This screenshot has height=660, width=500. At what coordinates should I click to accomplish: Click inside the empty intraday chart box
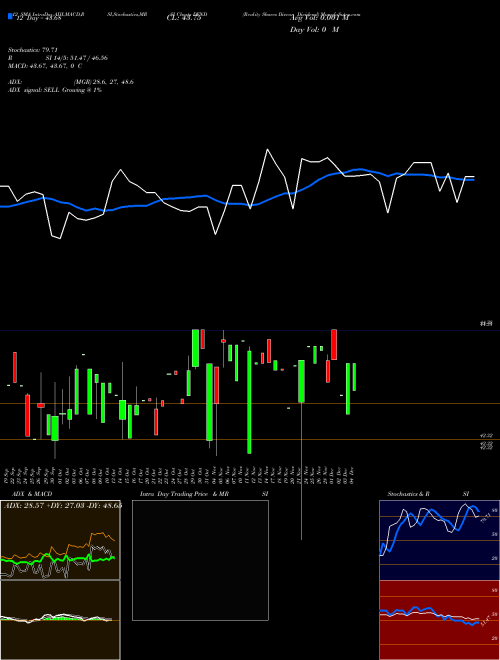[x=200, y=560]
